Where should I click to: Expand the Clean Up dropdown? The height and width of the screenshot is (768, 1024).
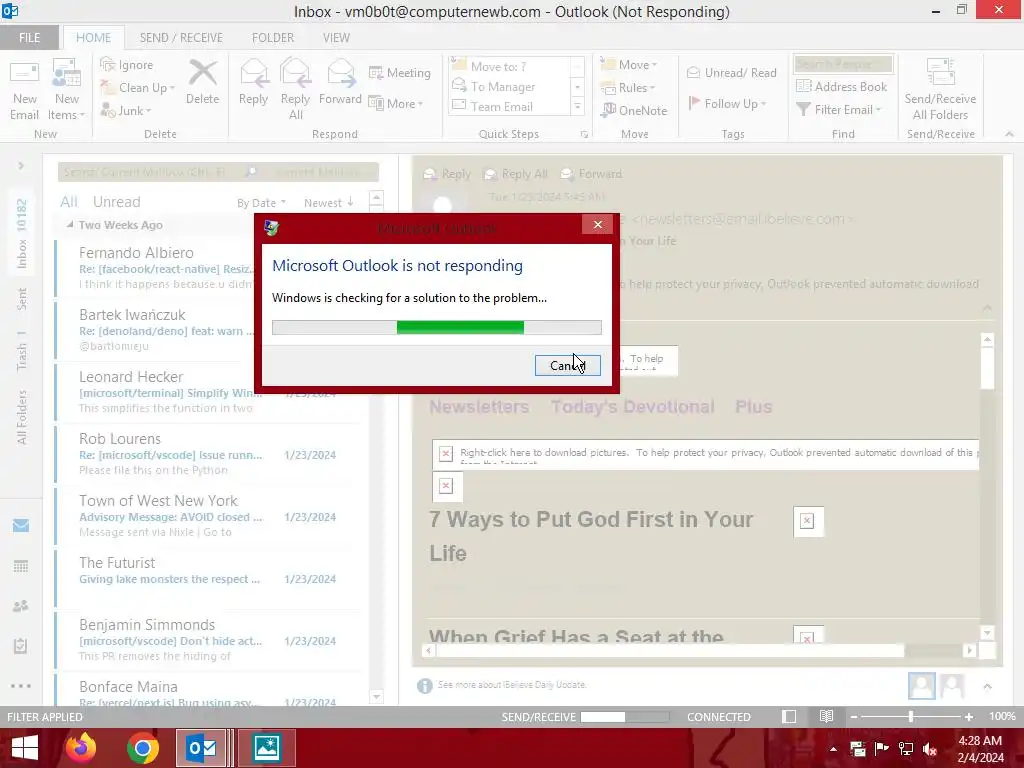pos(172,88)
